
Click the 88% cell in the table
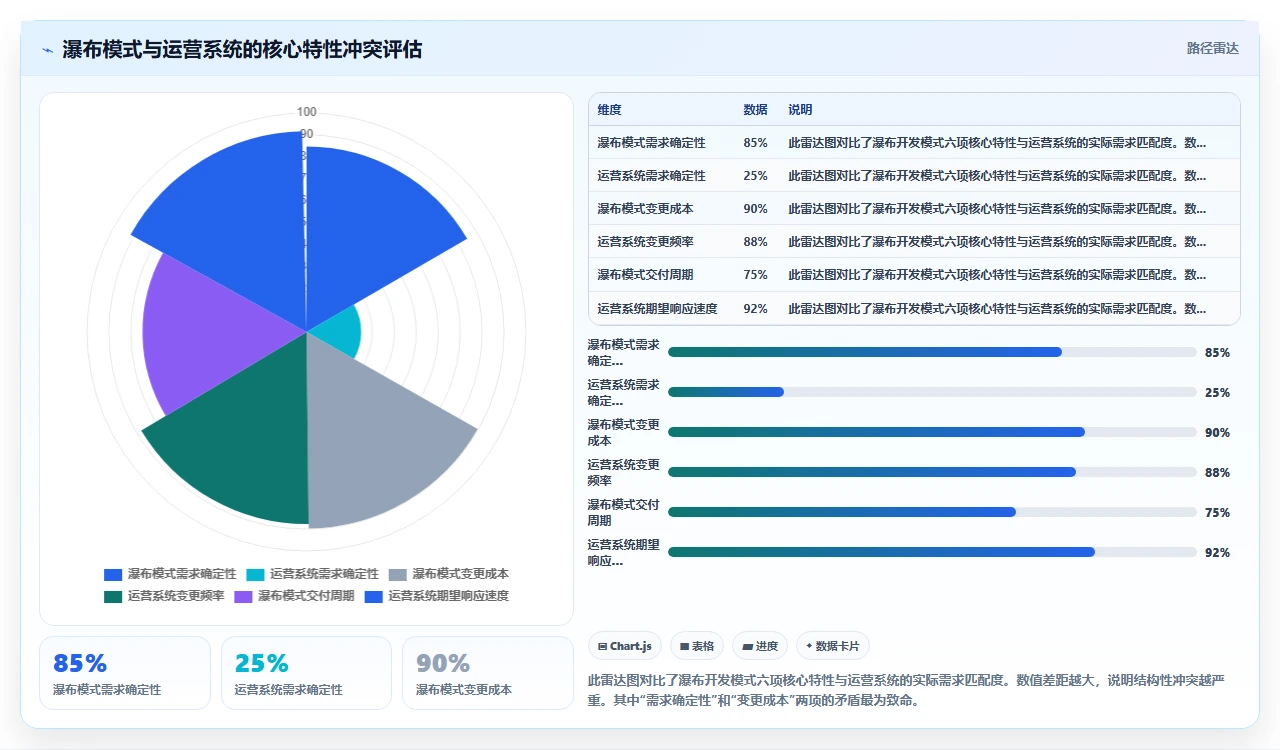tap(755, 242)
